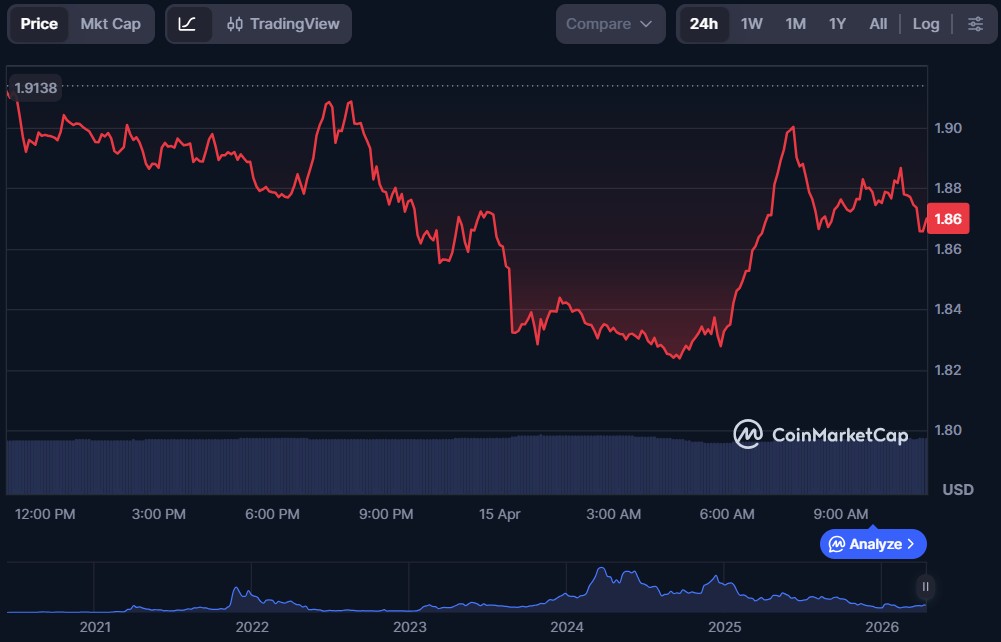This screenshot has height=642, width=1001.
Task: Click the 2022 marker in overview timeline
Action: click(252, 627)
